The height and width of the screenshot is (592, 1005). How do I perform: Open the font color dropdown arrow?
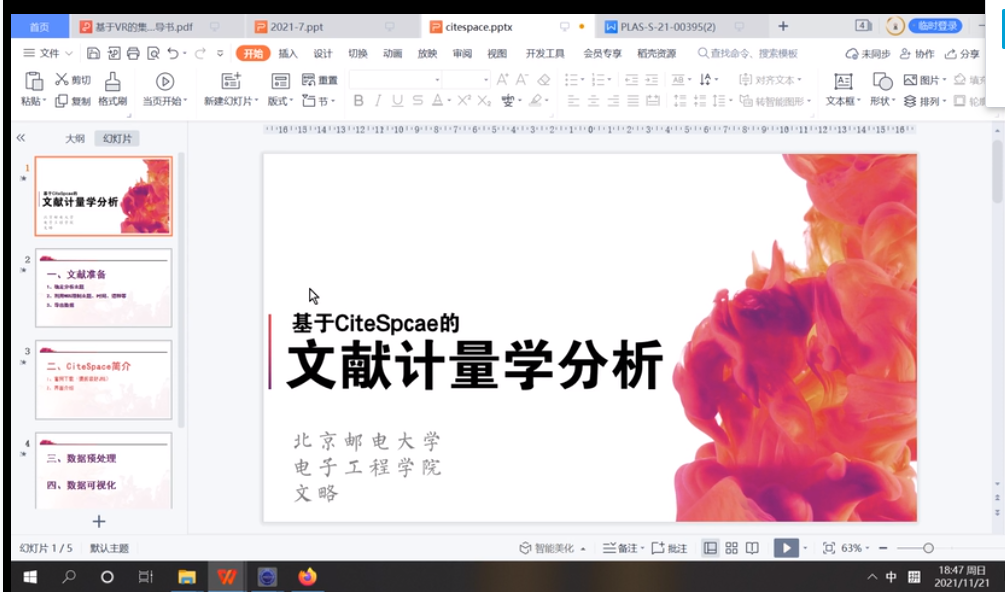449,101
